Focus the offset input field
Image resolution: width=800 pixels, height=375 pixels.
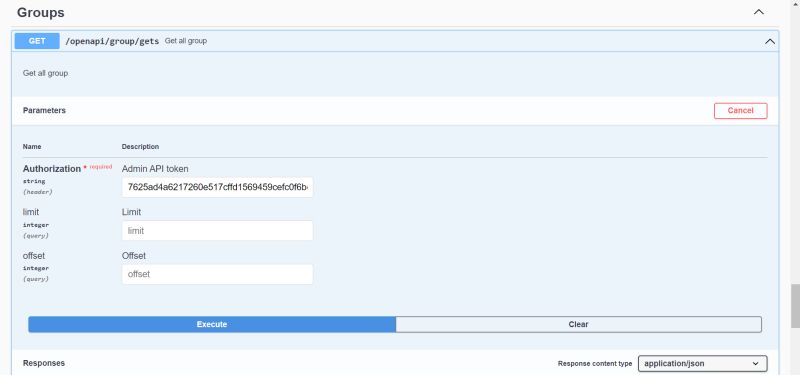coord(217,274)
